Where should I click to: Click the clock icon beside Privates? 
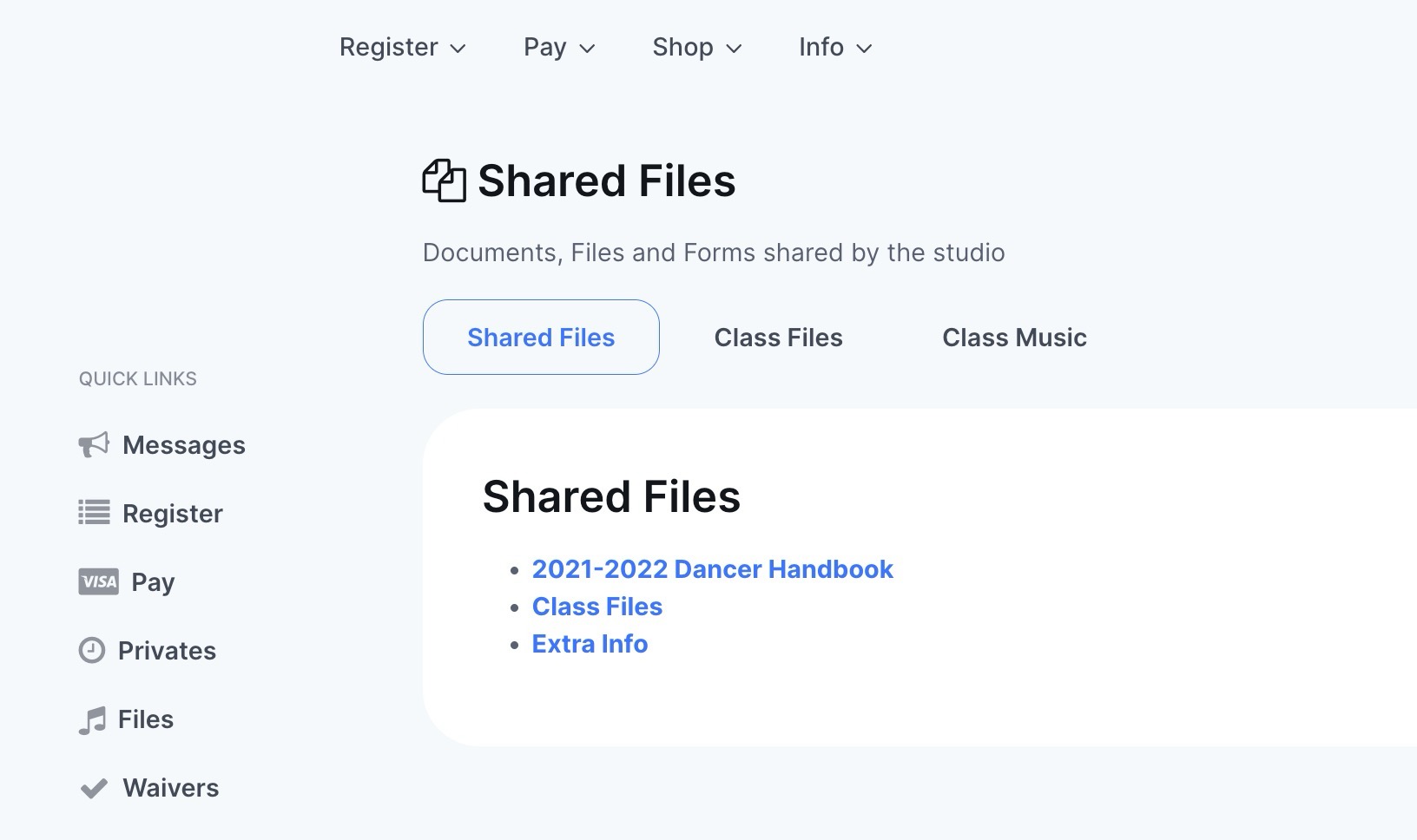(x=92, y=650)
